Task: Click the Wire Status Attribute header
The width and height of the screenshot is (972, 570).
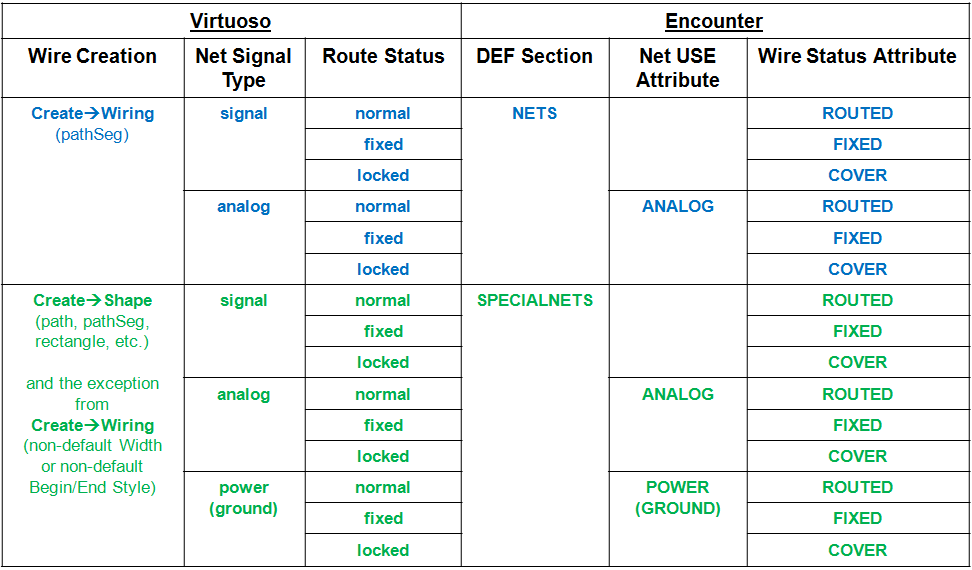Action: pos(857,57)
